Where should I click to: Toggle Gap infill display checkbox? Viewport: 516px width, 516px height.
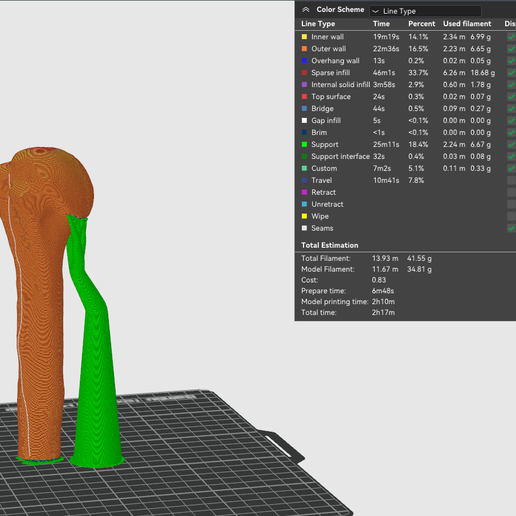(511, 121)
